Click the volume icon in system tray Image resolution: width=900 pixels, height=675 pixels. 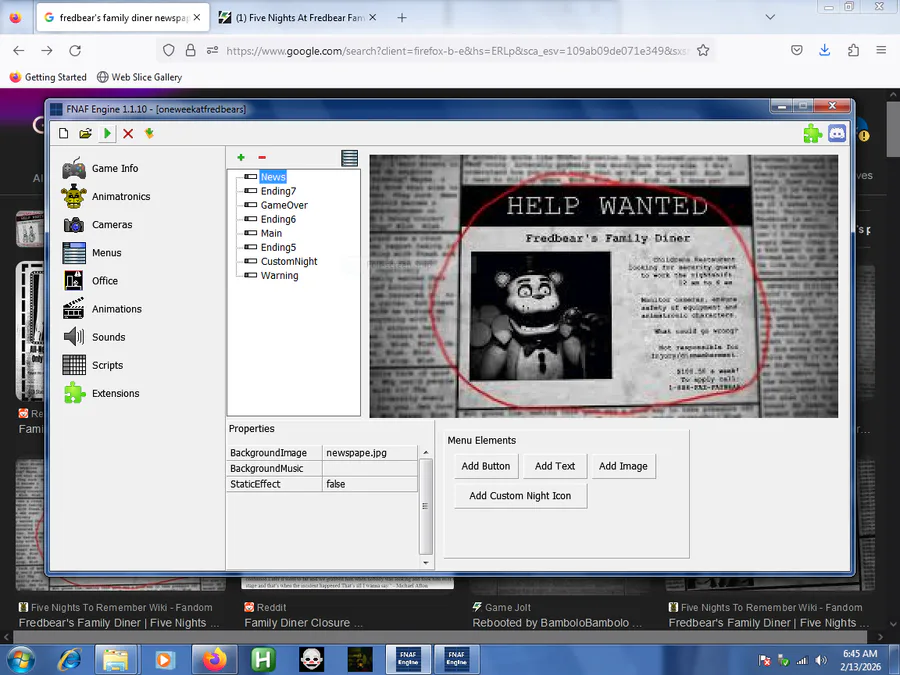pos(821,661)
